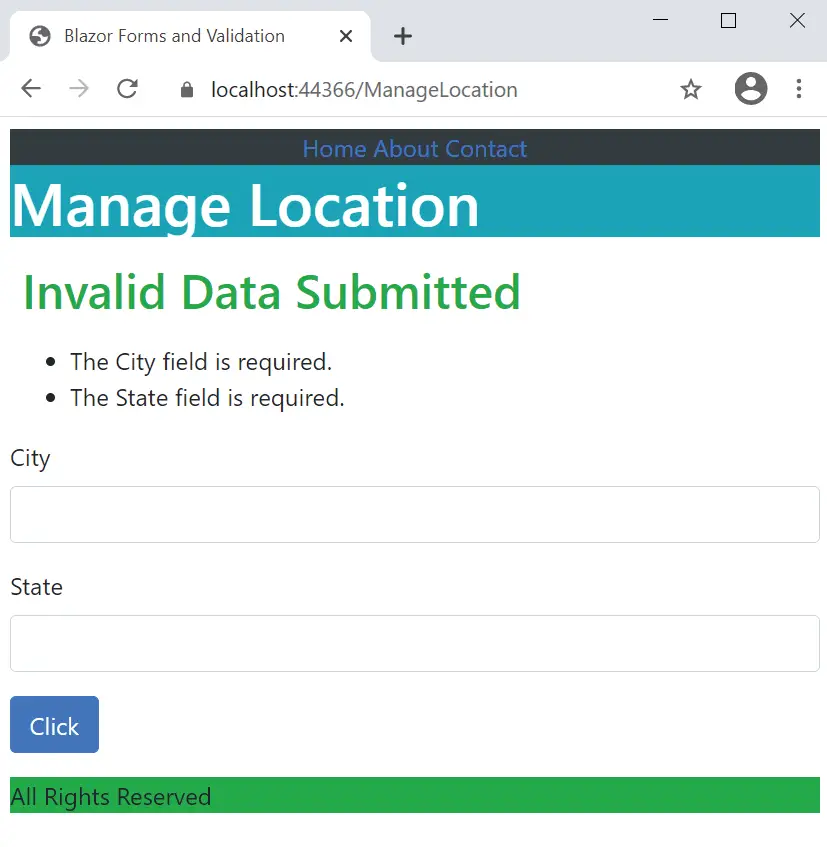This screenshot has height=847, width=827.
Task: Click the globe favicon on the tab
Action: (38, 35)
